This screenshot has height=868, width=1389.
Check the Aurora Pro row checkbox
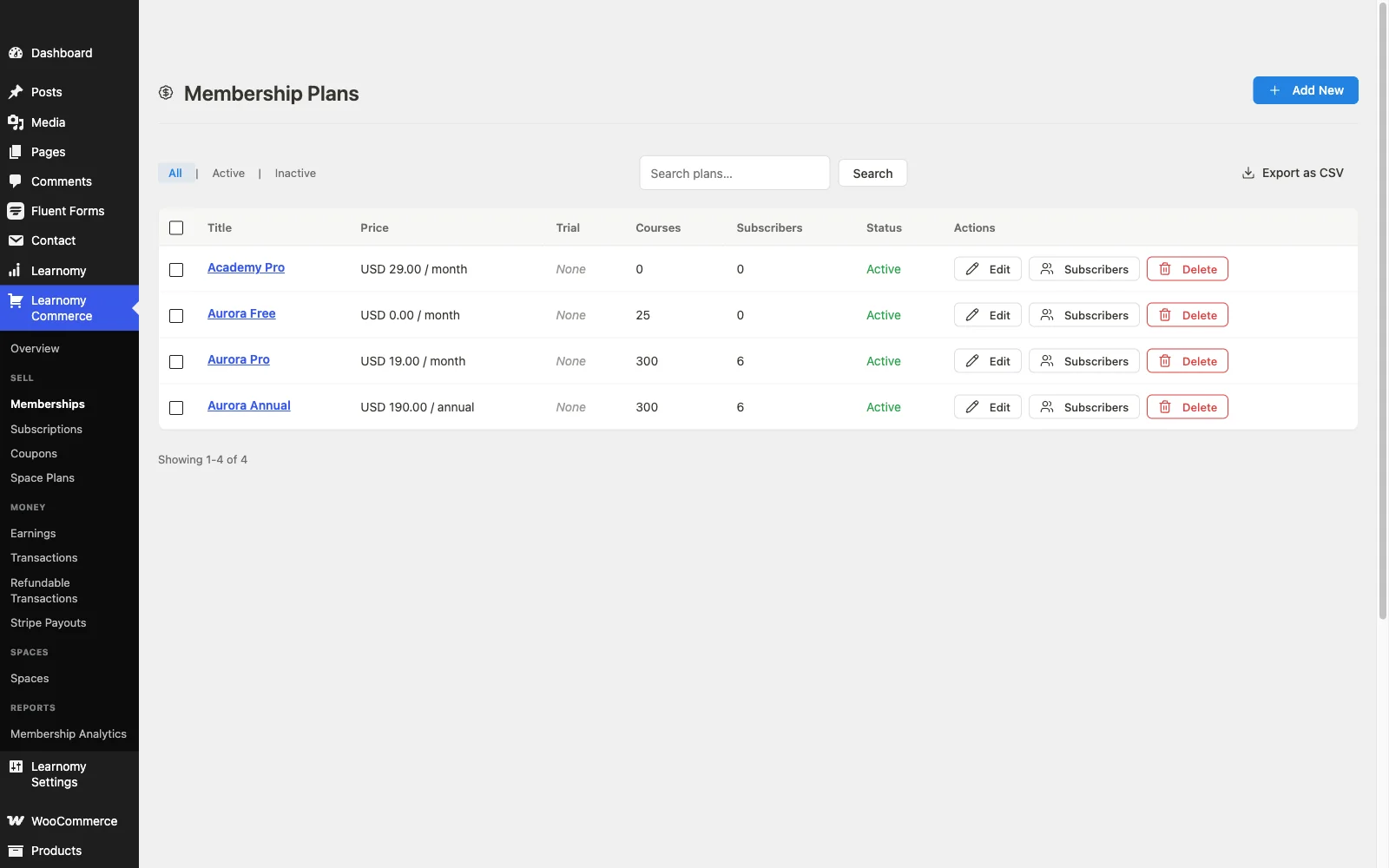[176, 362]
